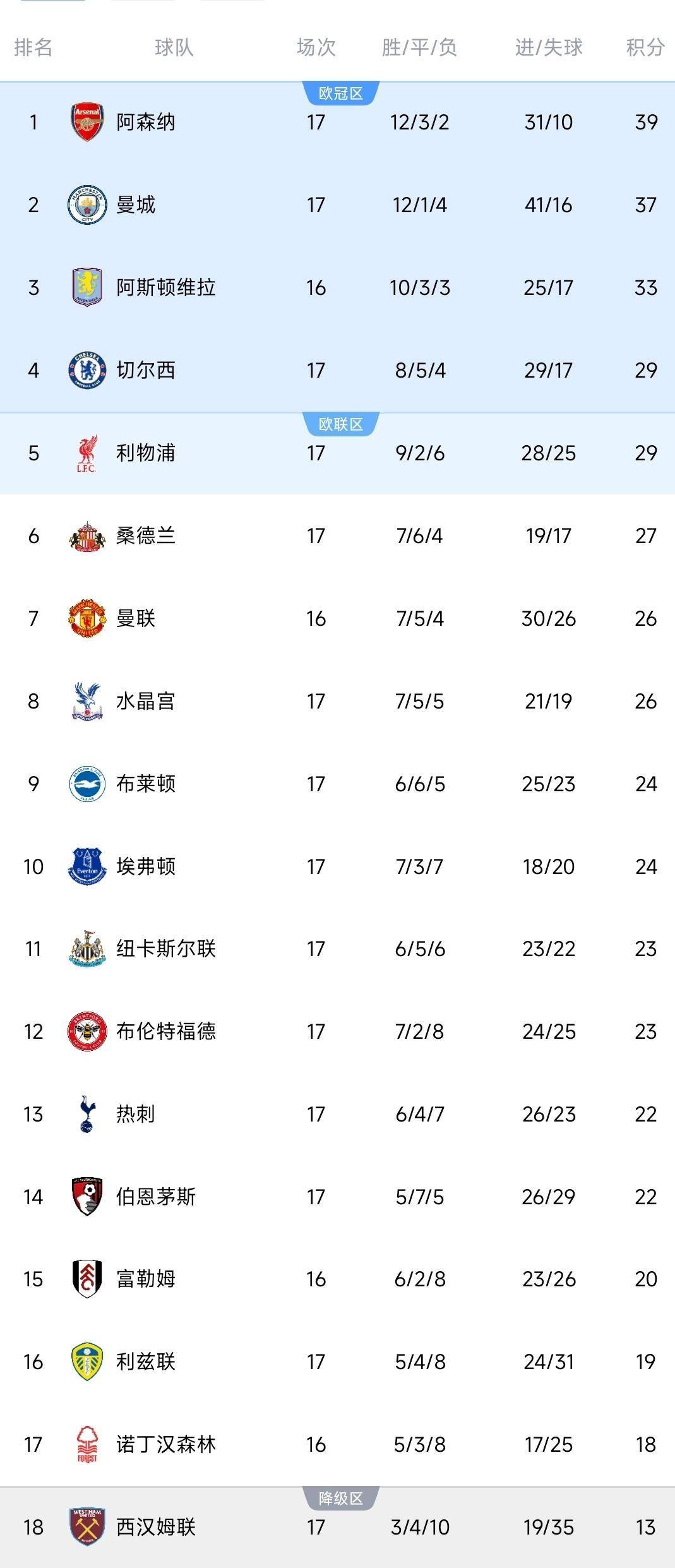Tap the West Ham United crest
This screenshot has height=1568, width=675.
click(87, 1527)
